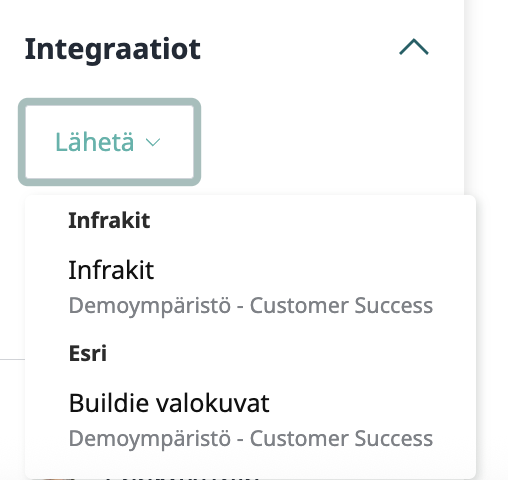Click the teal upward arrow icon
This screenshot has width=508, height=480.
(x=414, y=47)
